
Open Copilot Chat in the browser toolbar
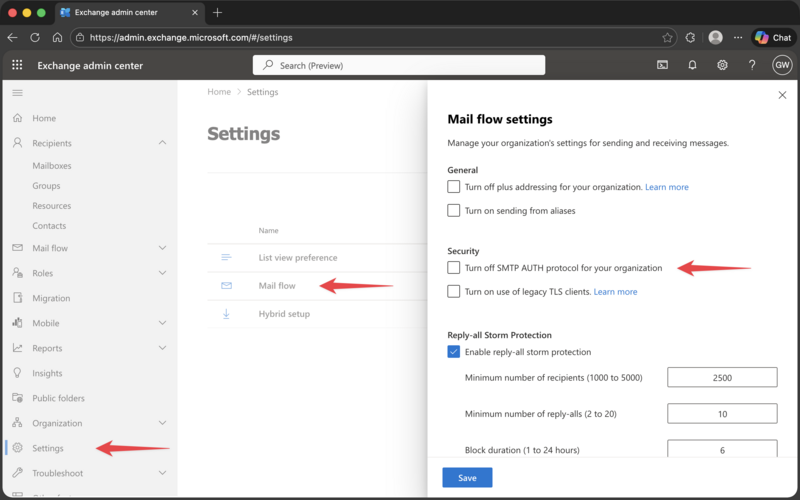pos(773,37)
